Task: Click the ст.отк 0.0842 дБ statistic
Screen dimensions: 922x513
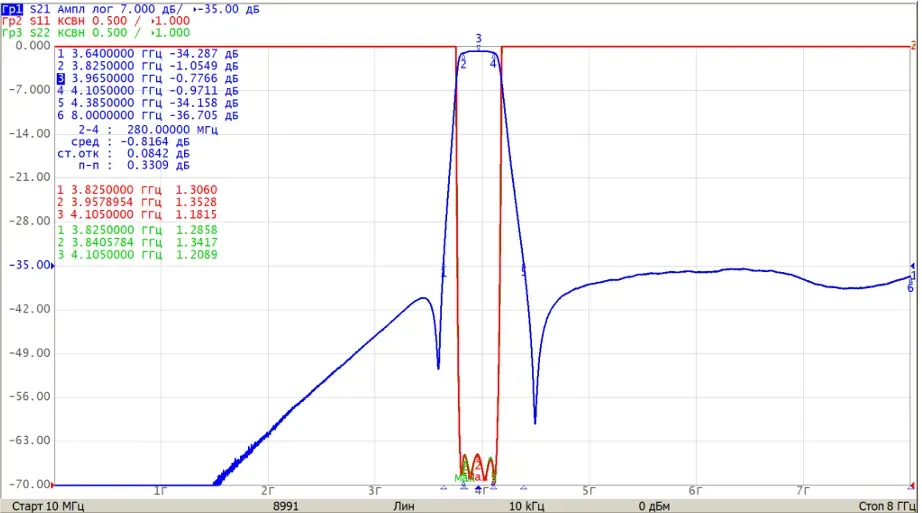Action: [123, 154]
